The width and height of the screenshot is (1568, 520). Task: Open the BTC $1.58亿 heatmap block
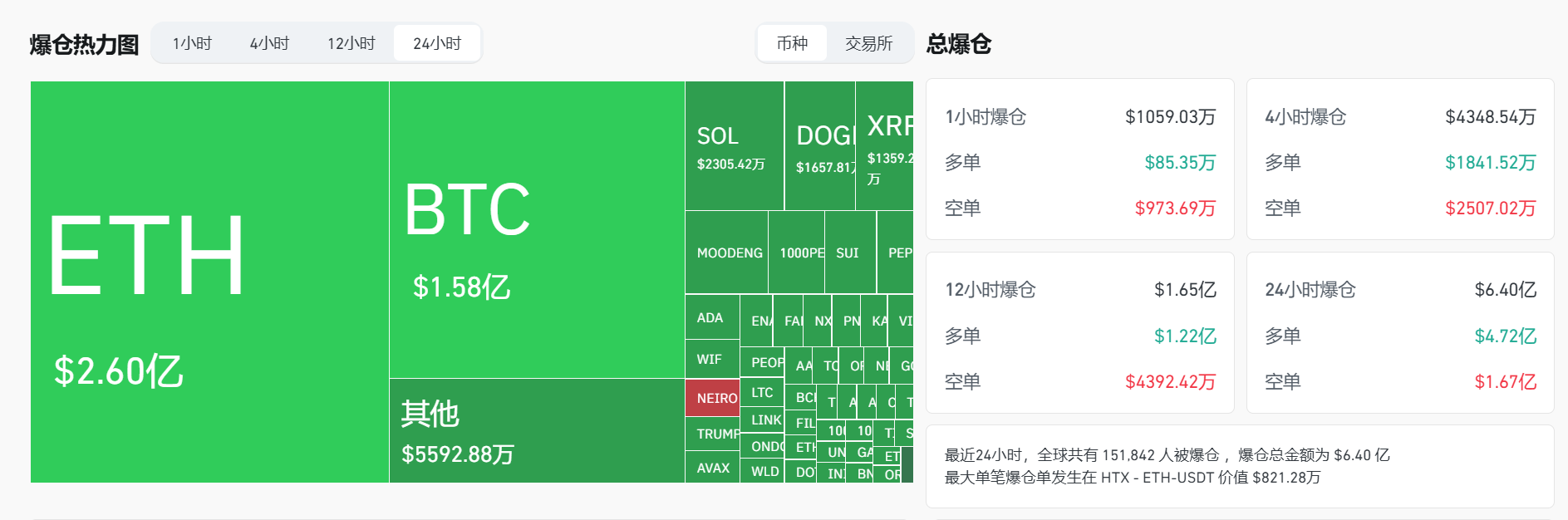click(537, 229)
